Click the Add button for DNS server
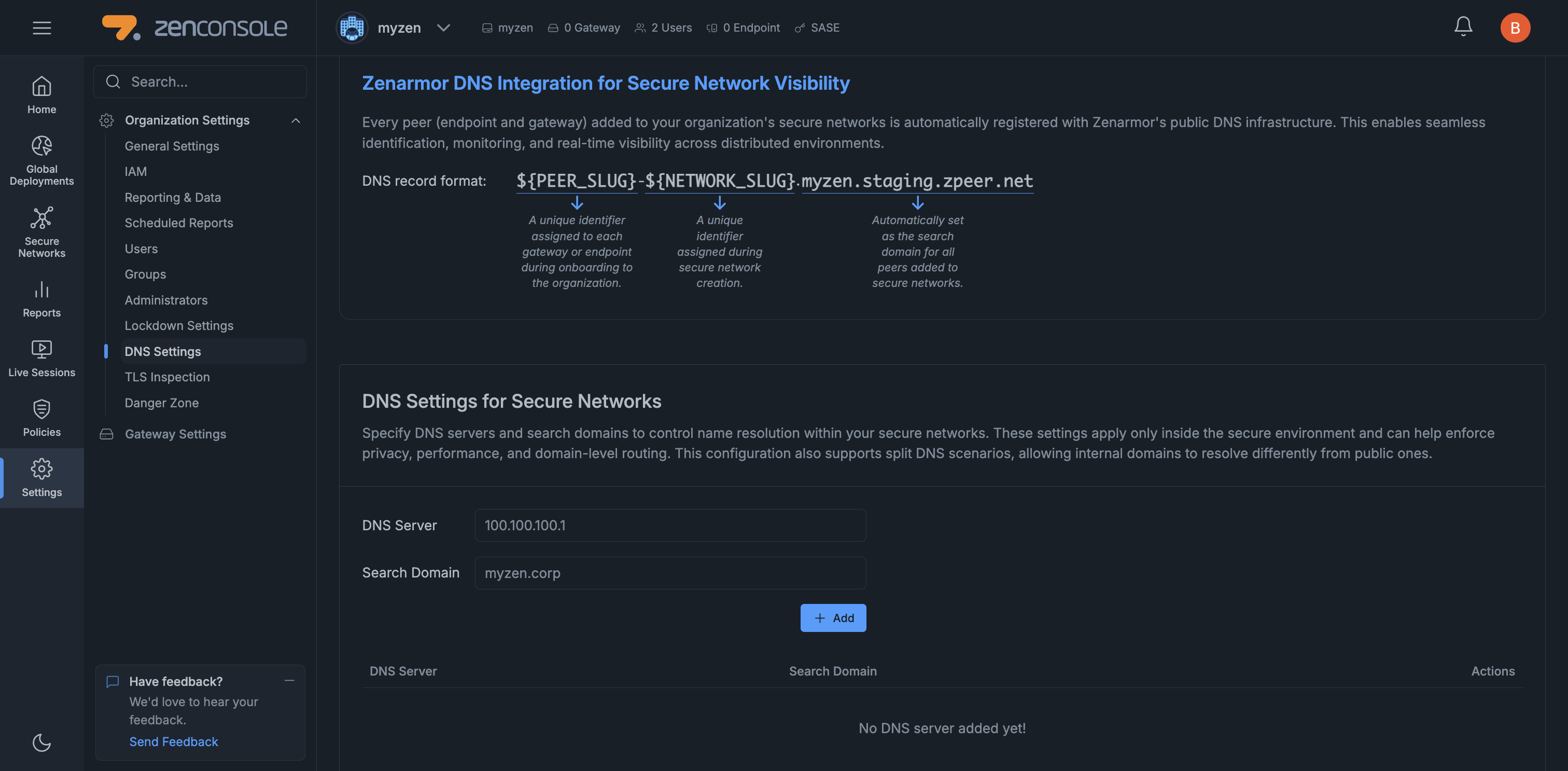The height and width of the screenshot is (771, 1568). click(x=833, y=617)
